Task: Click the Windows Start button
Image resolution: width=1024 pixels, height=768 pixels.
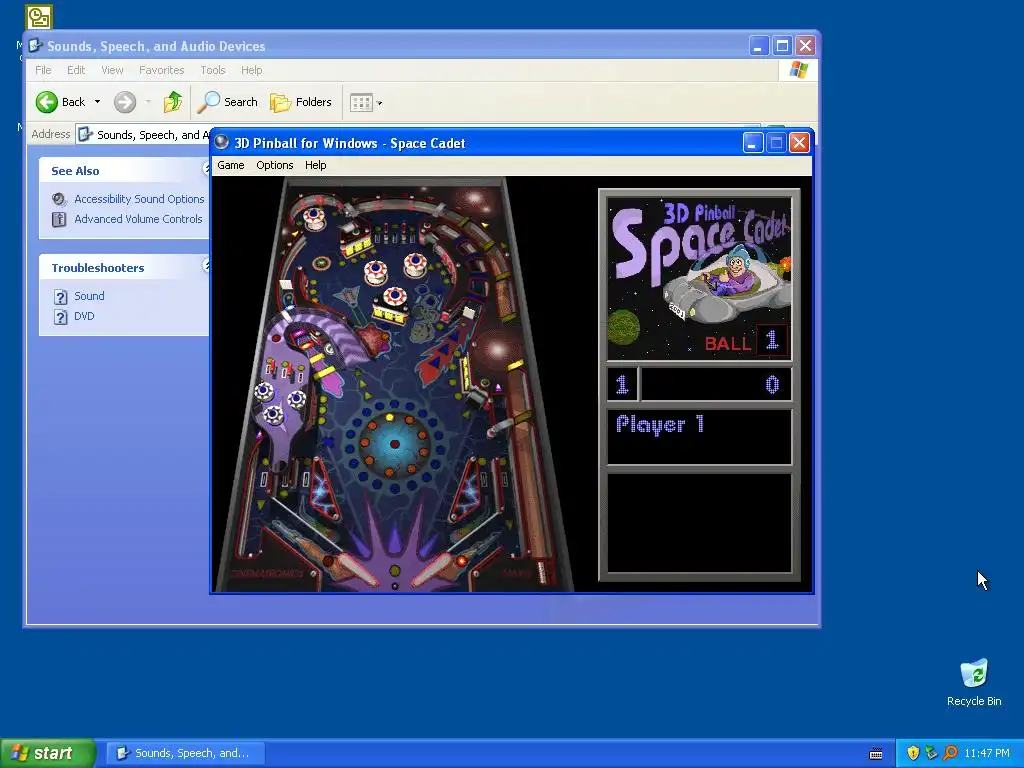Action: click(48, 753)
